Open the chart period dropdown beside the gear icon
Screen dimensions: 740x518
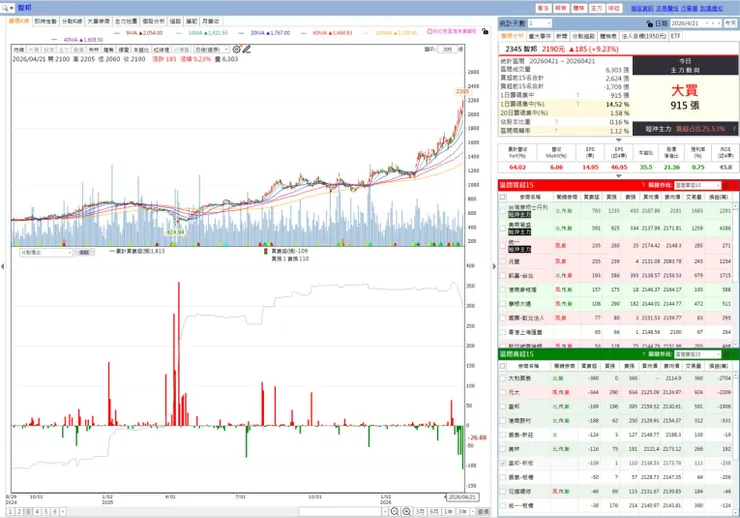coord(211,50)
